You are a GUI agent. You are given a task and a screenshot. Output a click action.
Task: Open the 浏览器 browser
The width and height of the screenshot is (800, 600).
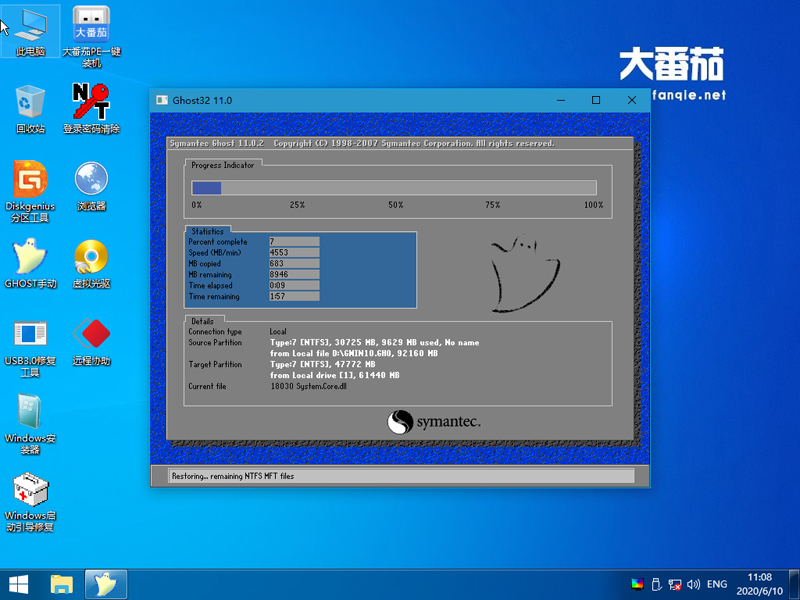tap(92, 180)
